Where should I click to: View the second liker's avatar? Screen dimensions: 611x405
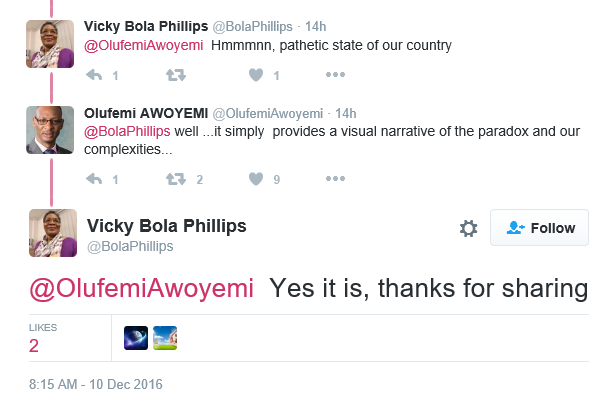point(165,339)
